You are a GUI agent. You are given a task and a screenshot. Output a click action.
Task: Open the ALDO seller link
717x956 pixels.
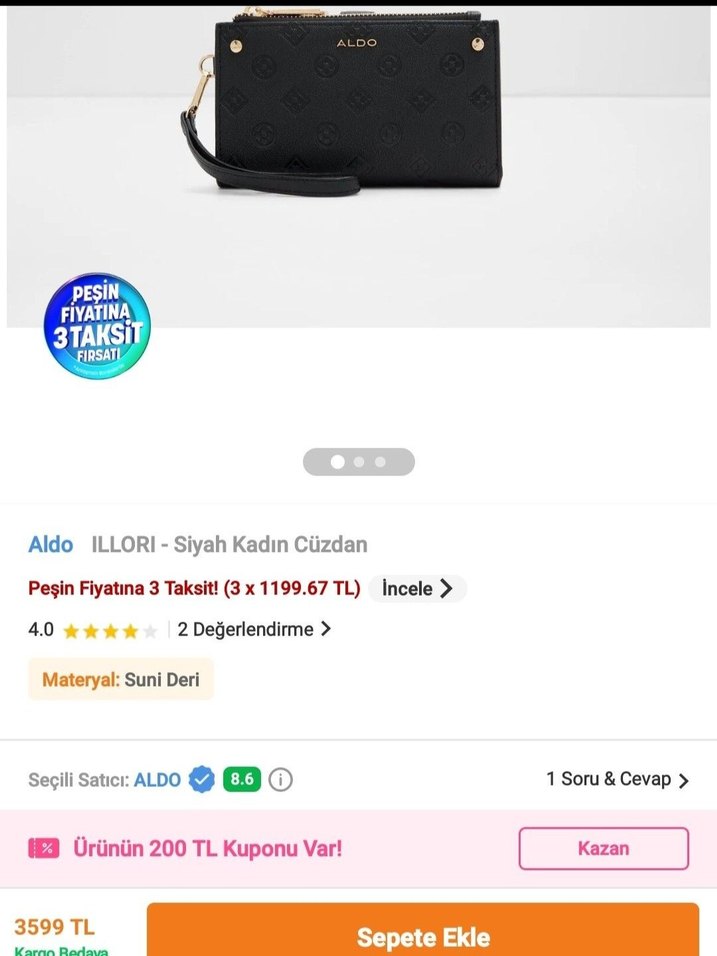click(157, 780)
